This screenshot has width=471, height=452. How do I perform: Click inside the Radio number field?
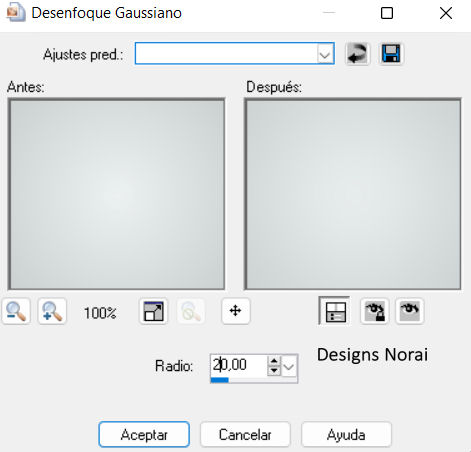pyautogui.click(x=239, y=366)
